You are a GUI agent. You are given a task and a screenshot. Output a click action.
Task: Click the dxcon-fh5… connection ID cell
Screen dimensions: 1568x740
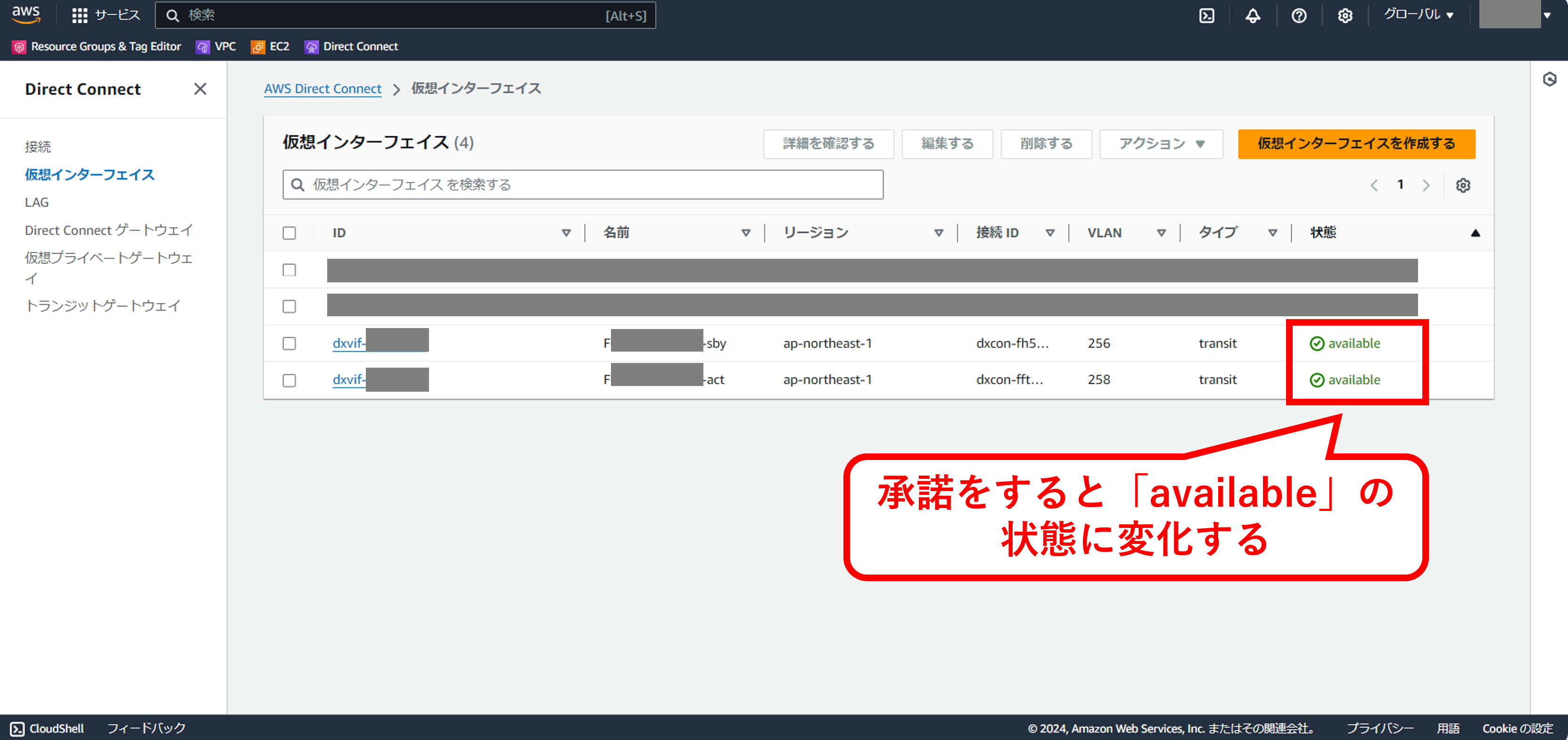(1012, 343)
